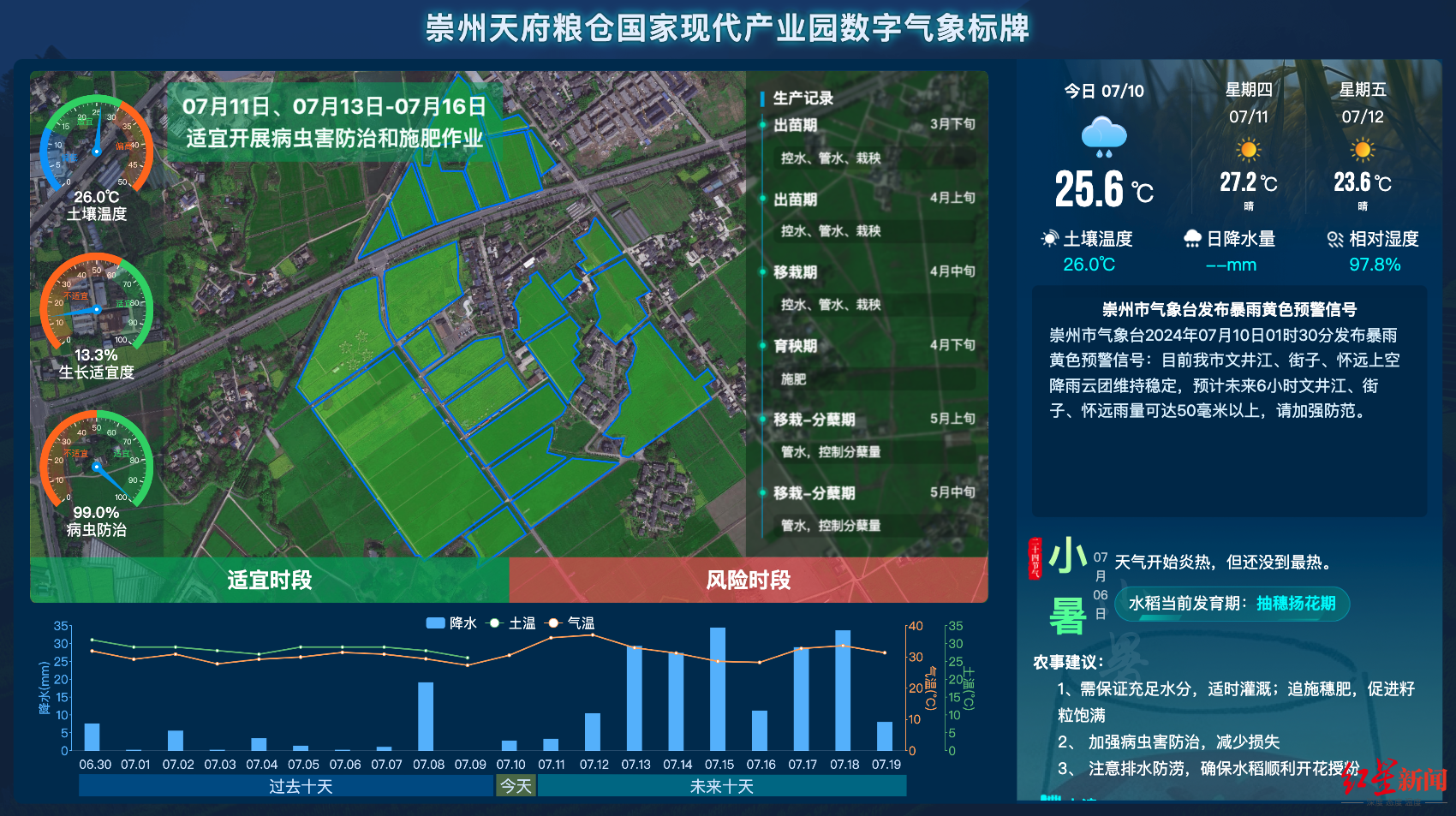
Task: Click the 土壤温度 sun icon
Action: click(1049, 239)
